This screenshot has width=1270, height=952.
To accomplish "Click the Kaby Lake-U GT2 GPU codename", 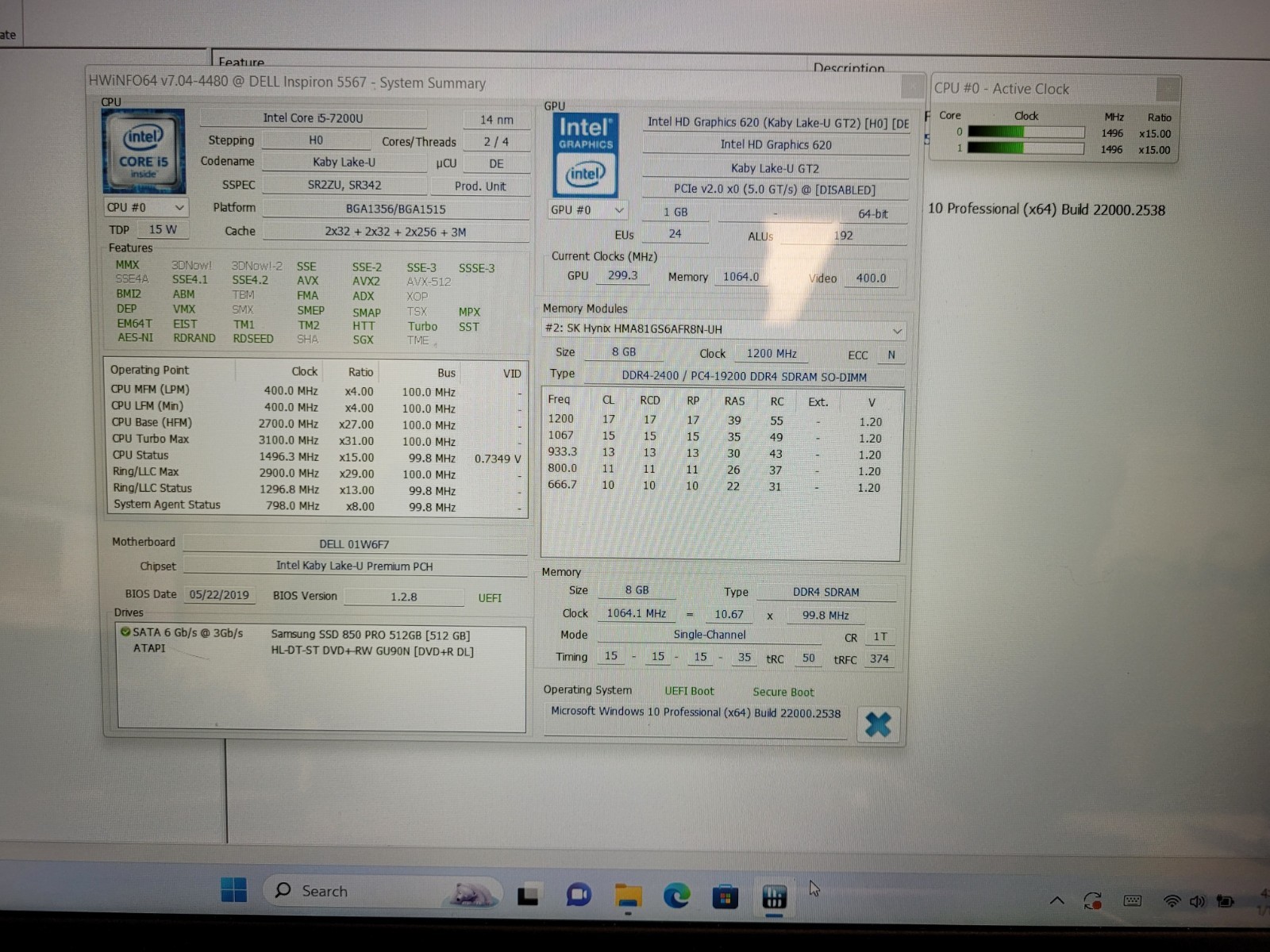I will 775,168.
